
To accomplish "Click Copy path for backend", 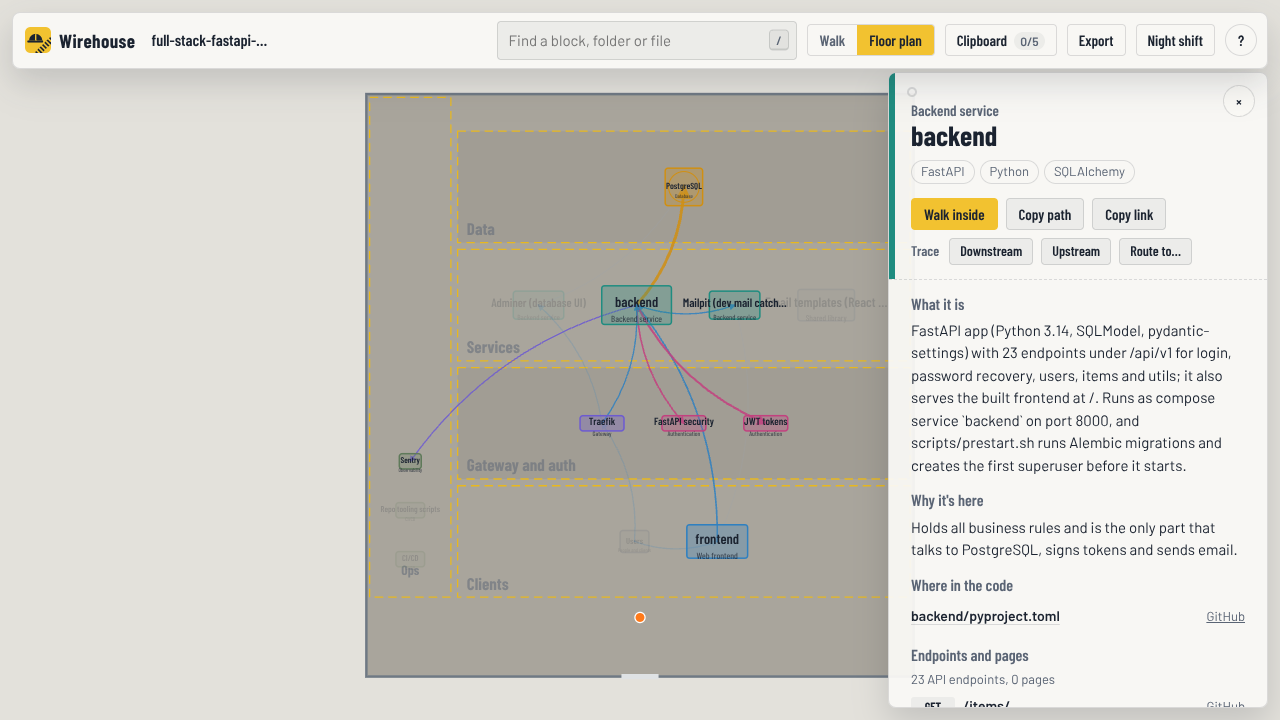I will 1045,214.
